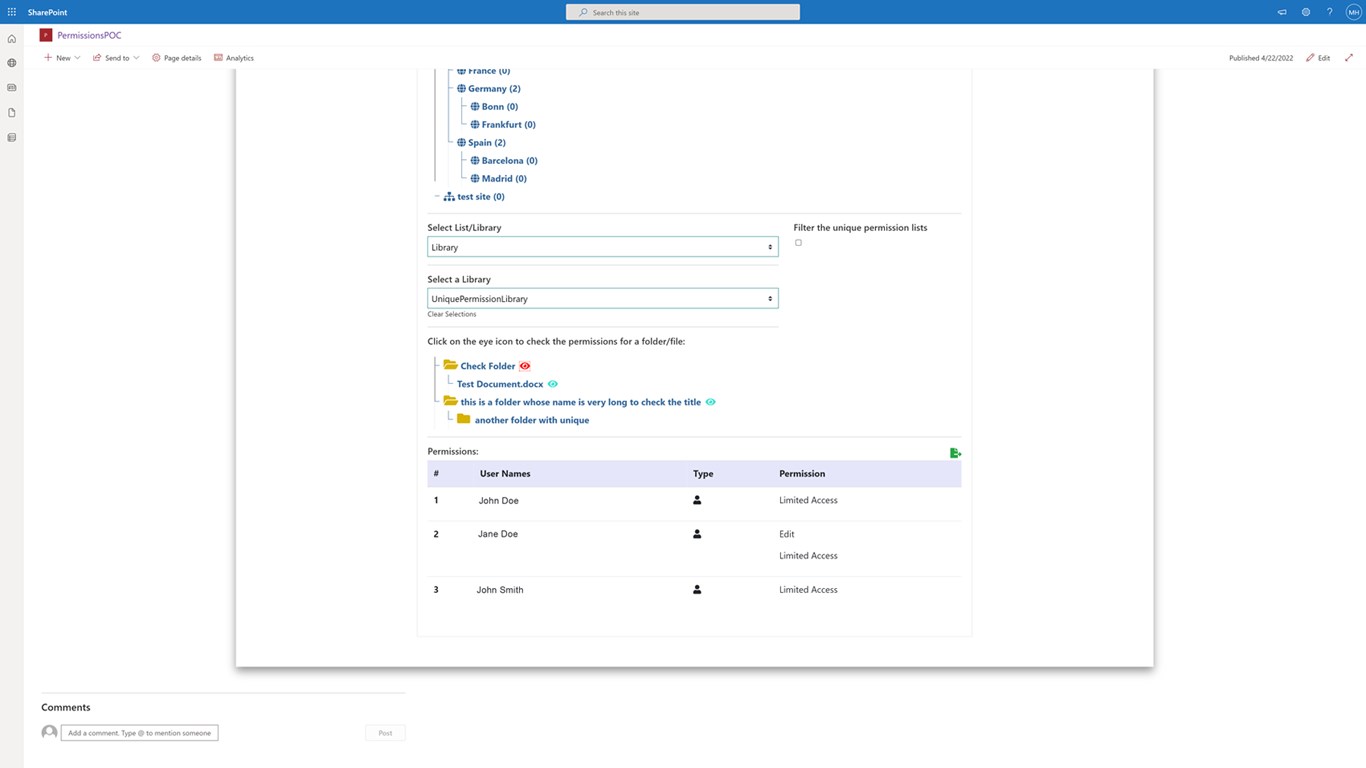Select the Spain (2) tree node
The width and height of the screenshot is (1366, 768).
pyautogui.click(x=487, y=143)
